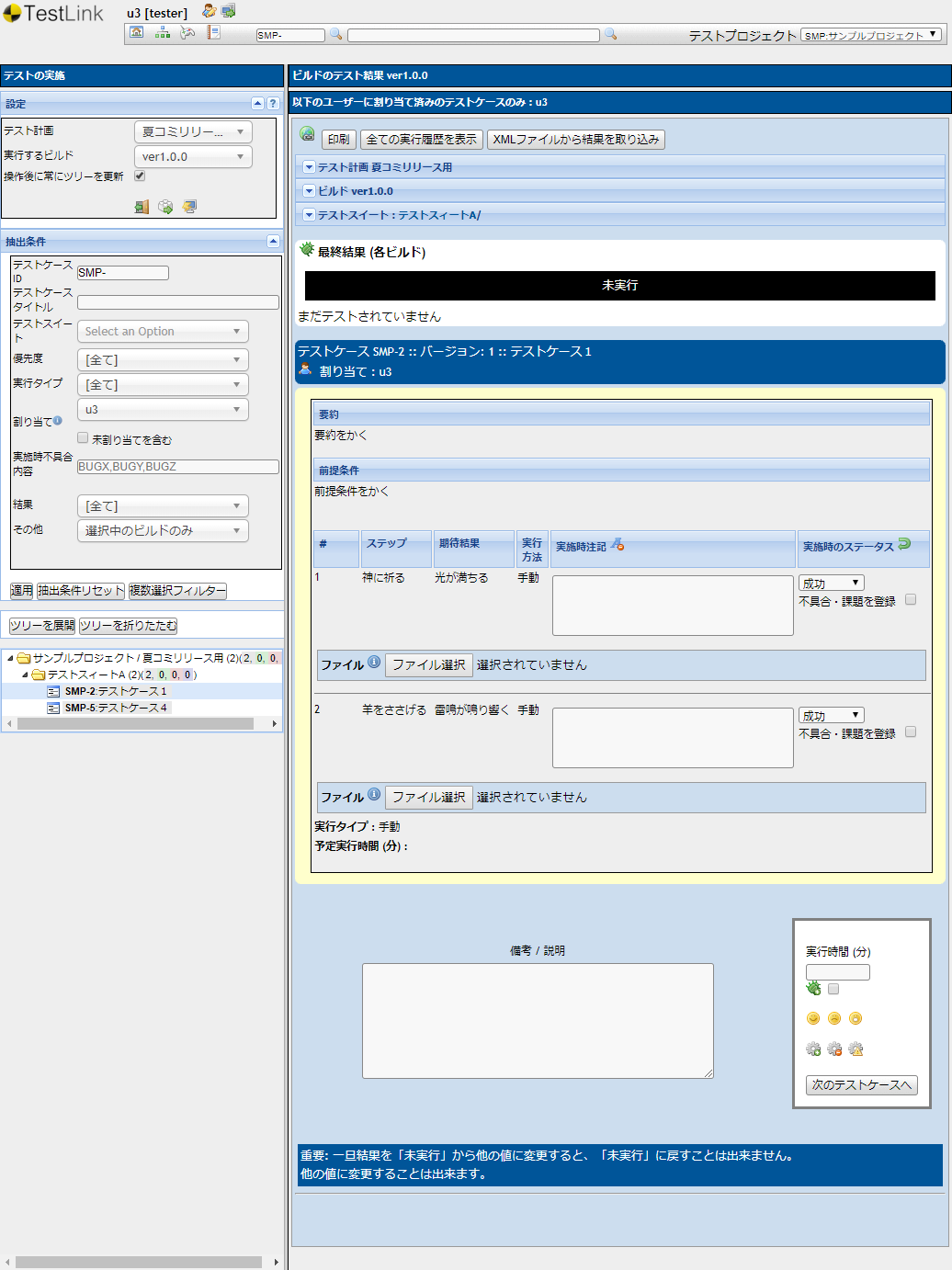952x1270 pixels.
Task: Collapse the 抽出条件 panel with its arrow
Action: (273, 241)
